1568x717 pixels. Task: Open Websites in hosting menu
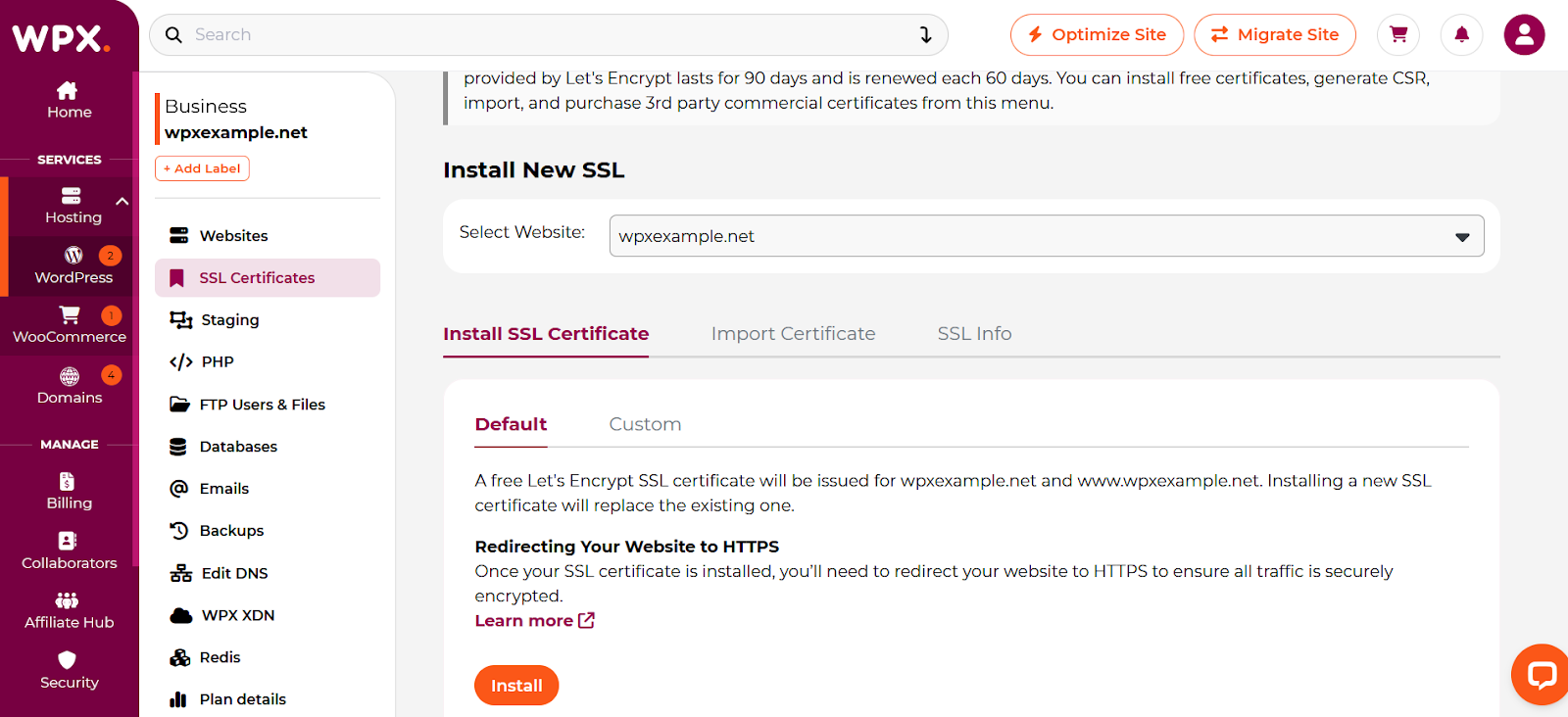coord(268,236)
